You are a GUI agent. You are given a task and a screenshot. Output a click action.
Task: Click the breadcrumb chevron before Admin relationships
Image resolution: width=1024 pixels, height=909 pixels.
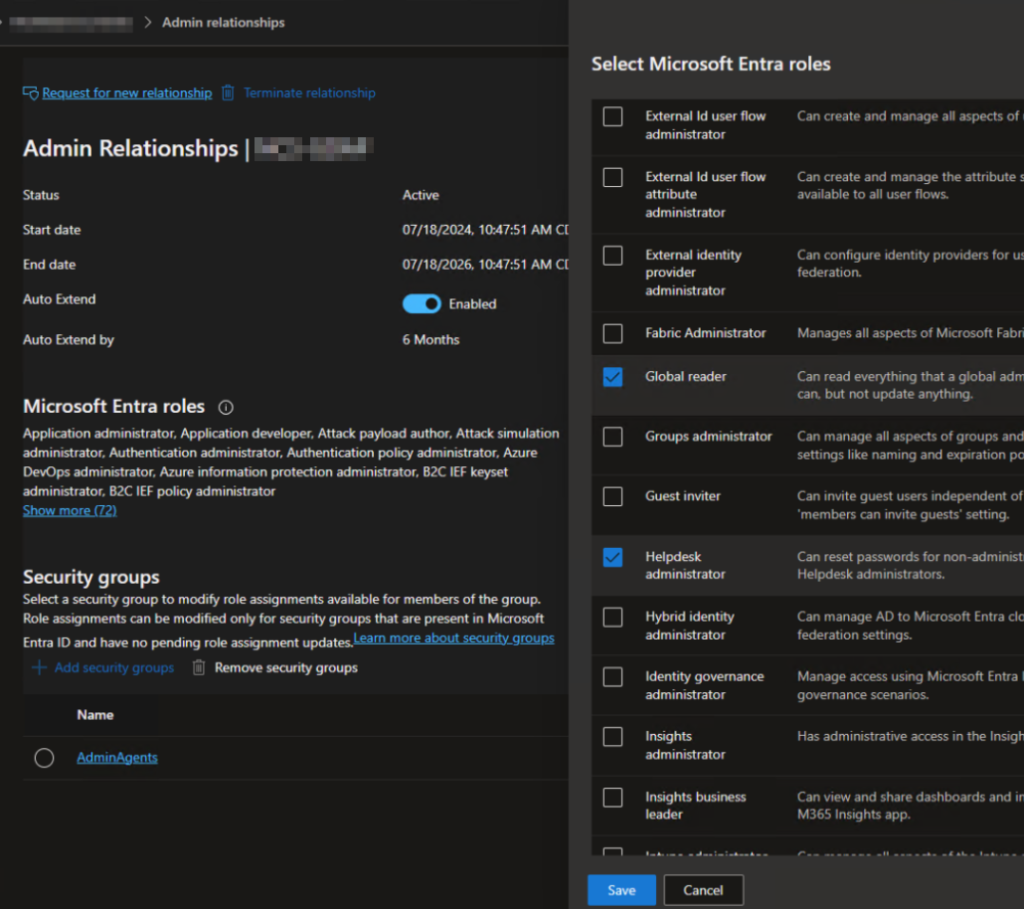pyautogui.click(x=147, y=22)
